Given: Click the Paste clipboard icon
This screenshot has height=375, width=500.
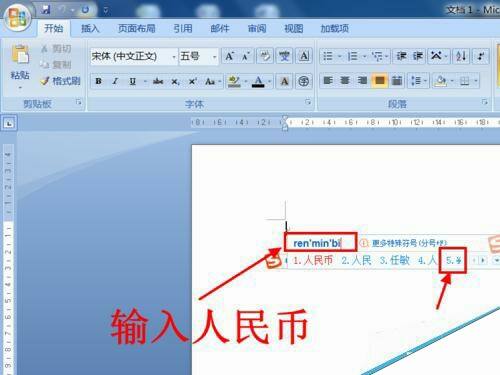Looking at the screenshot, I should [x=20, y=54].
